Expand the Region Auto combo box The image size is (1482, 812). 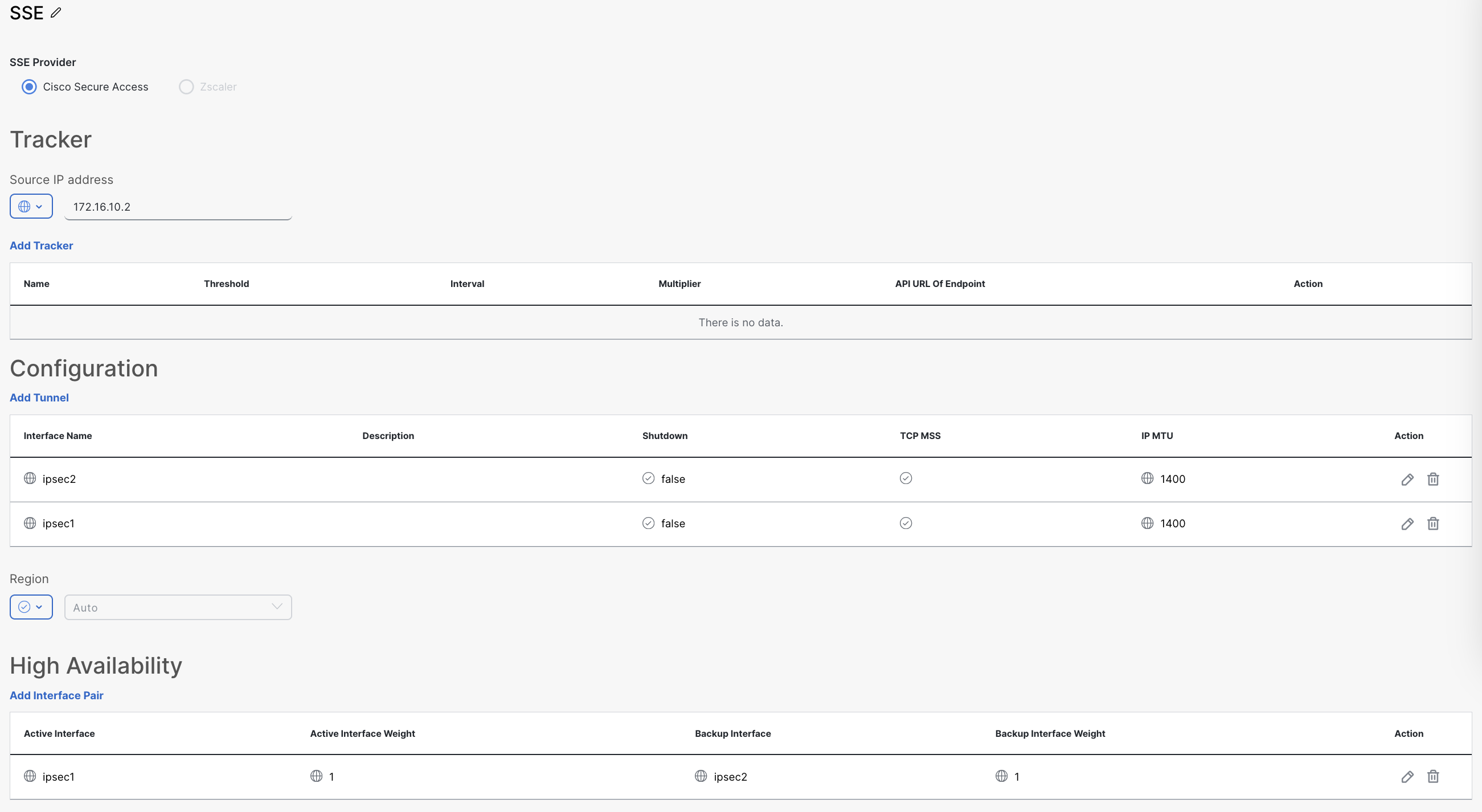click(178, 607)
